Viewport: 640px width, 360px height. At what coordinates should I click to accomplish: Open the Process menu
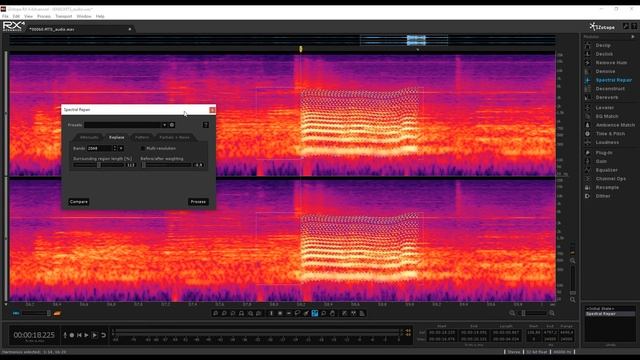44,16
